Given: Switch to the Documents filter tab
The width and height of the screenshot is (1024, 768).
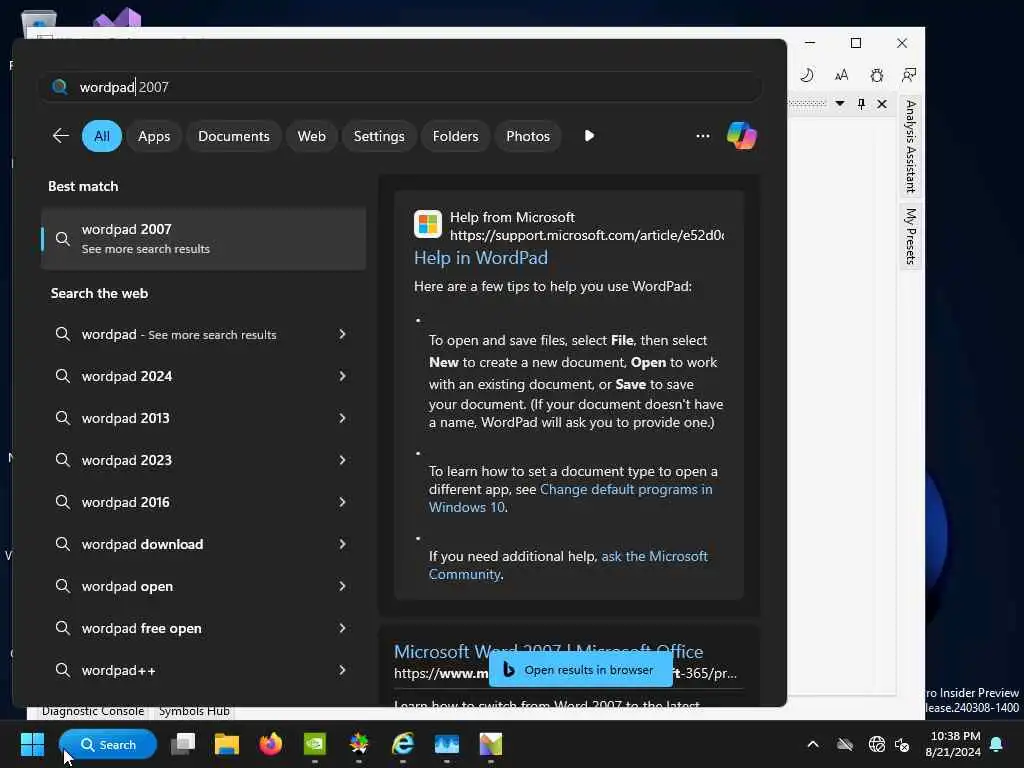Looking at the screenshot, I should [x=234, y=136].
